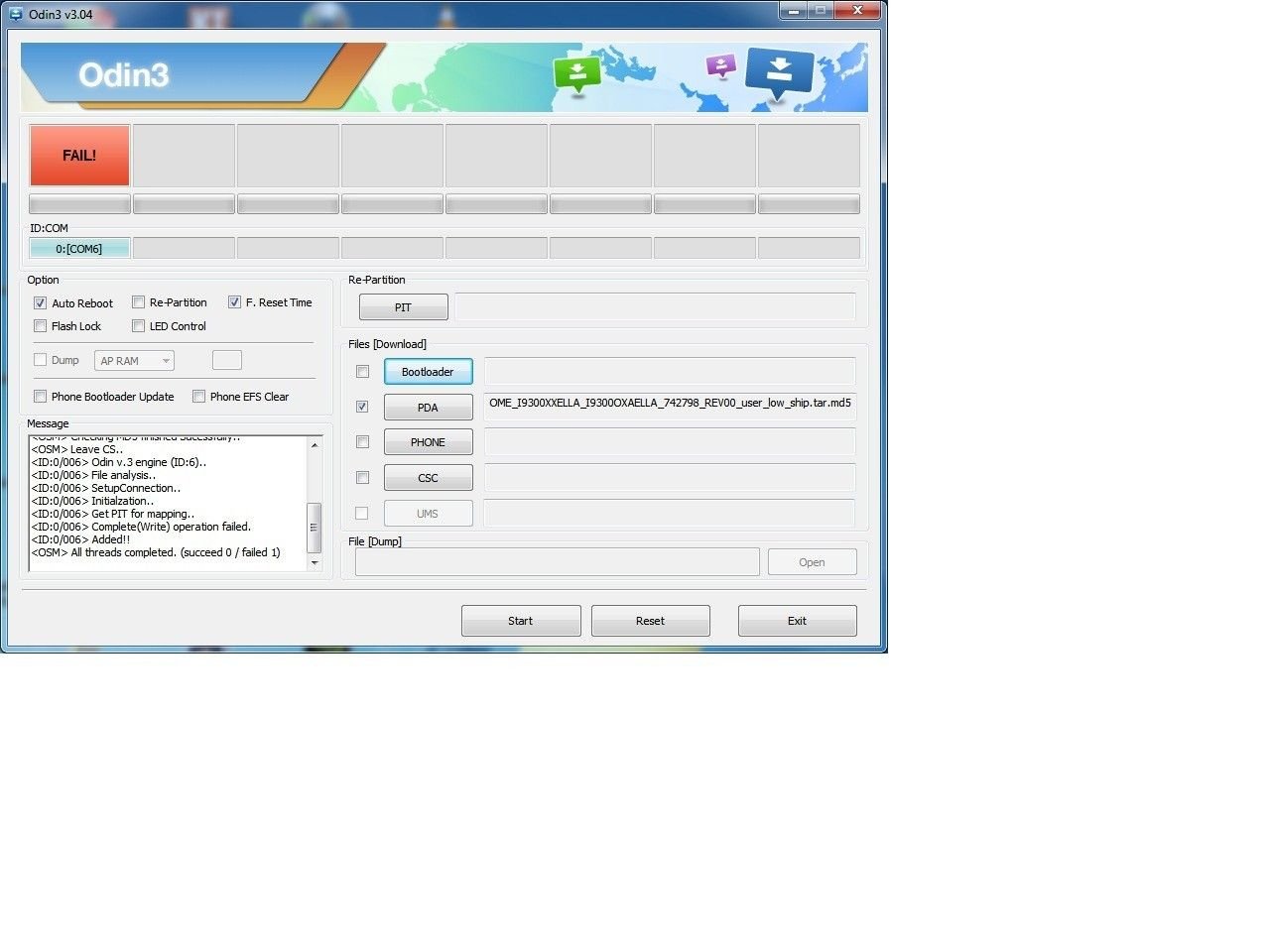This screenshot has height=952, width=1270.
Task: Click the Bootloader file button
Action: (428, 372)
